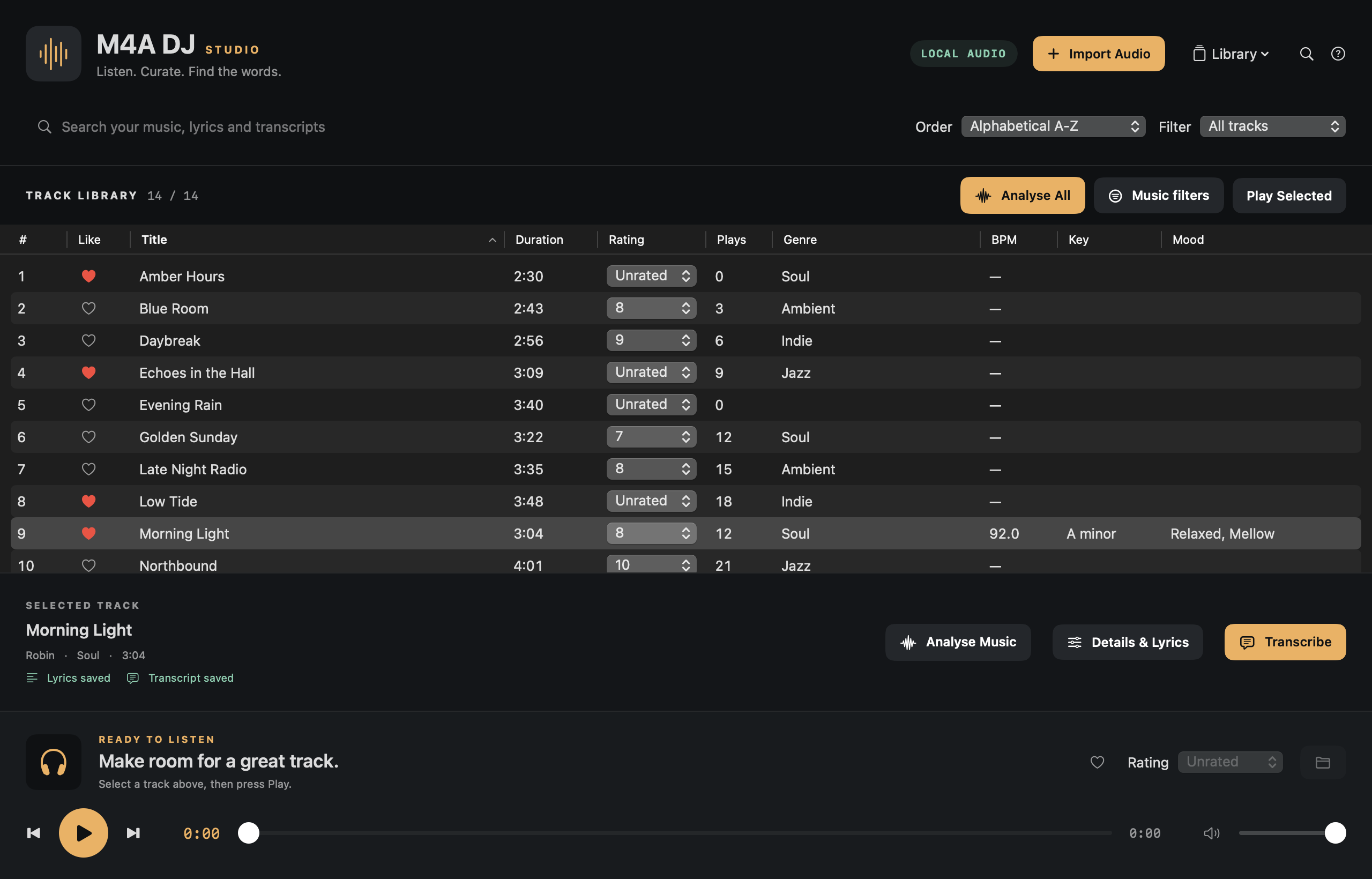Click the Transcribe button
1372x879 pixels.
[x=1285, y=642]
